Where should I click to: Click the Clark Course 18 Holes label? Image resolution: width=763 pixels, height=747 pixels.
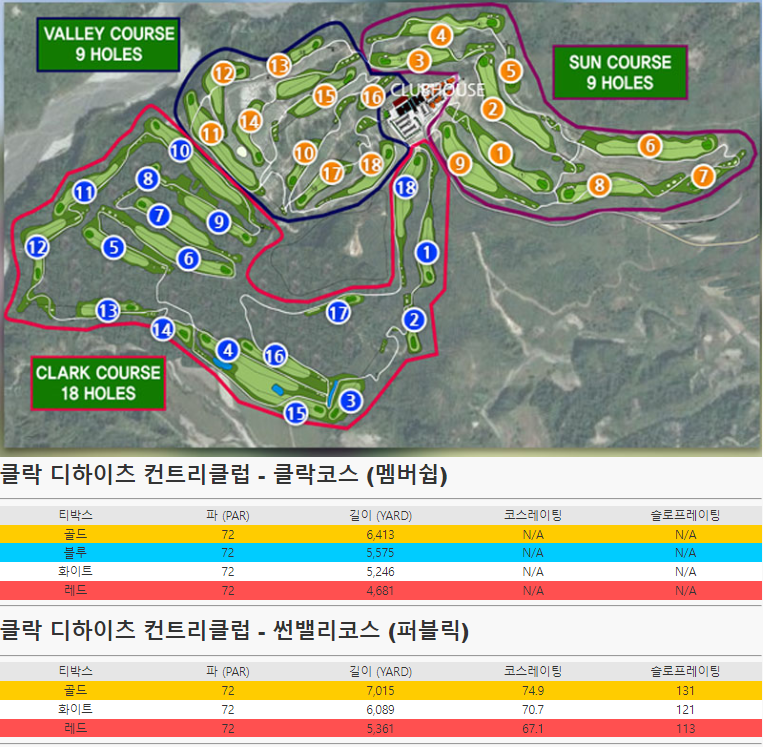click(x=98, y=383)
